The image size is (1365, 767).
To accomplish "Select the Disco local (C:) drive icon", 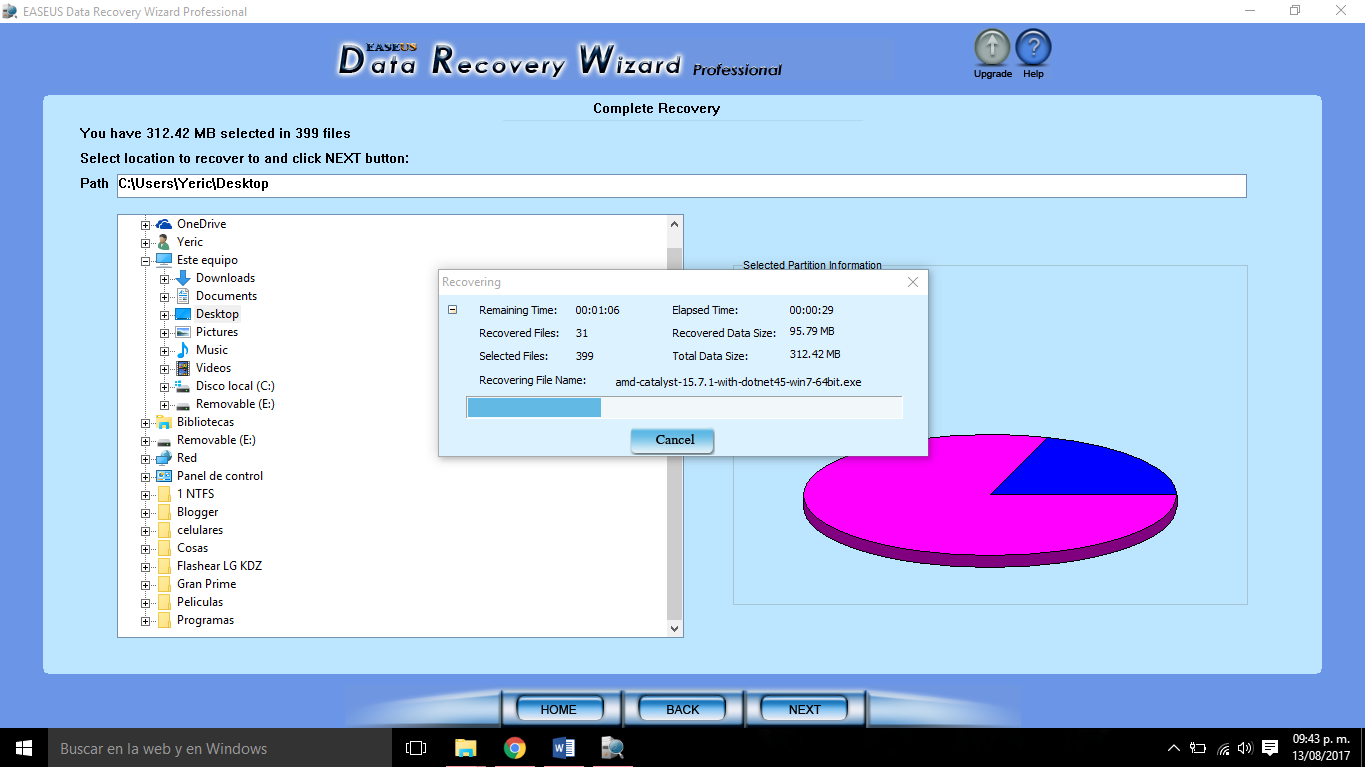I will (x=183, y=386).
